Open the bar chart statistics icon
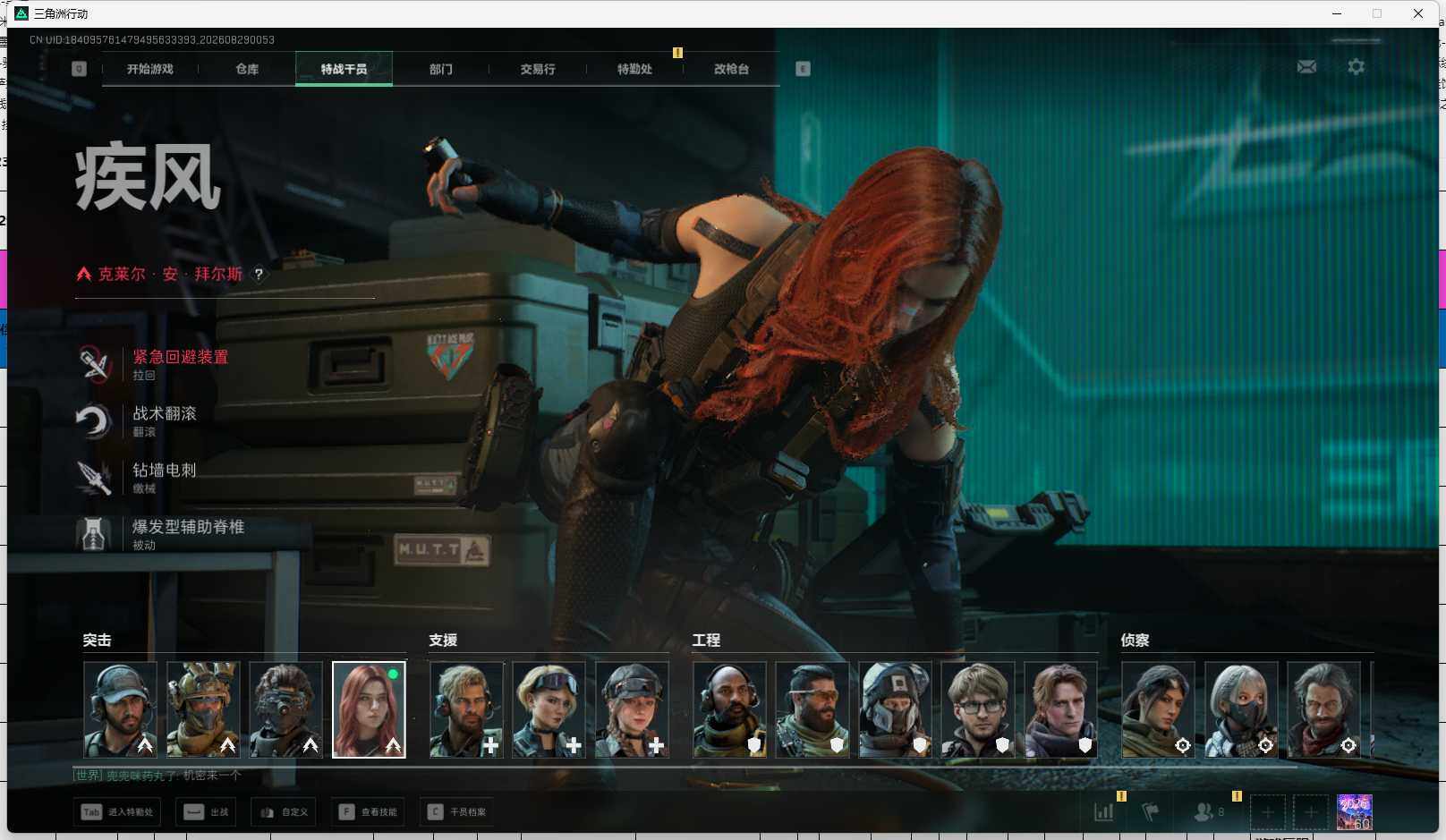Image resolution: width=1446 pixels, height=840 pixels. [1104, 811]
